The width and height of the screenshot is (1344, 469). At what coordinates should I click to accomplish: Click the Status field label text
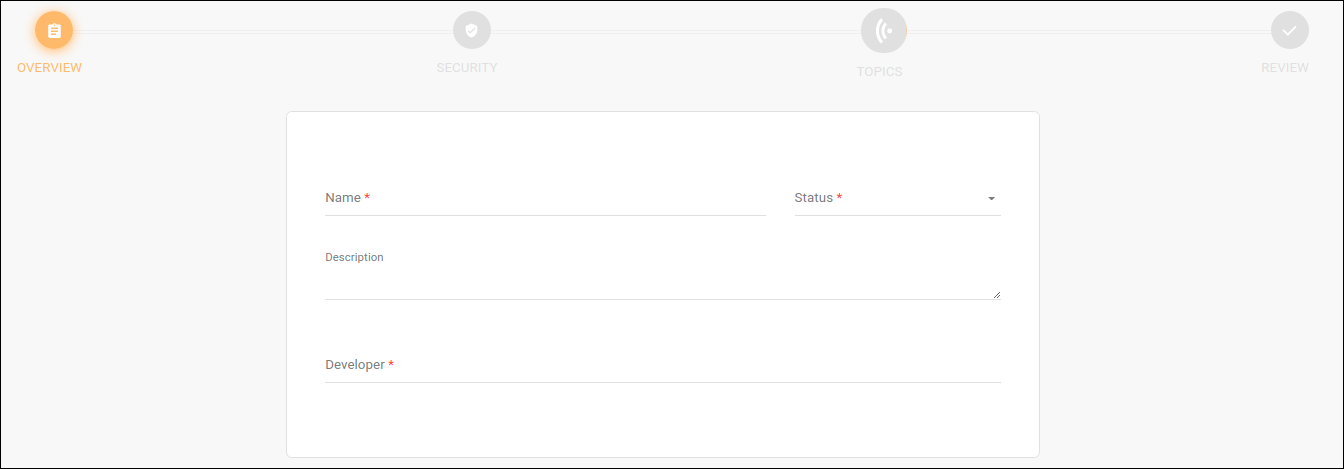coord(813,198)
